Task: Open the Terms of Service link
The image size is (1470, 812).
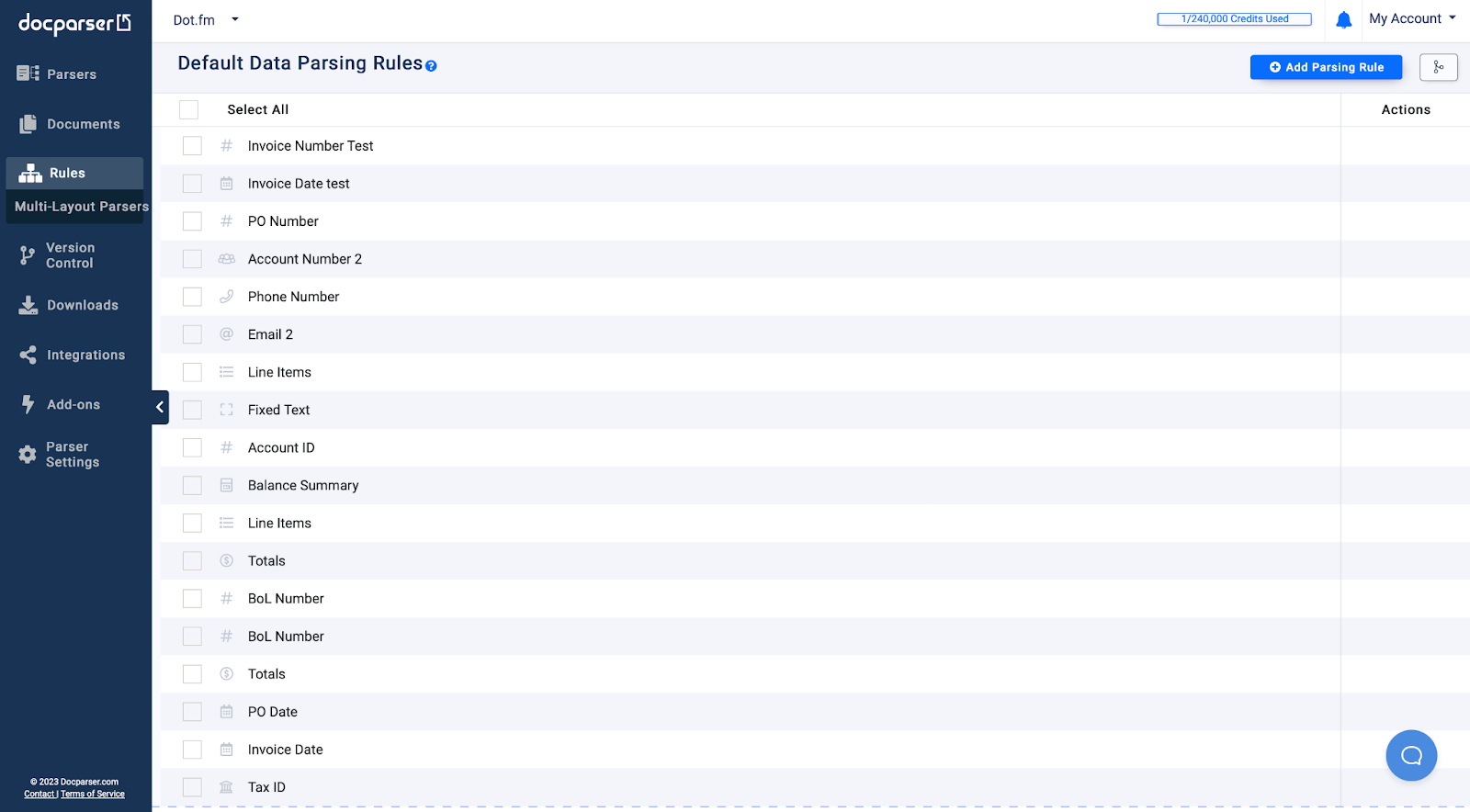Action: [93, 795]
